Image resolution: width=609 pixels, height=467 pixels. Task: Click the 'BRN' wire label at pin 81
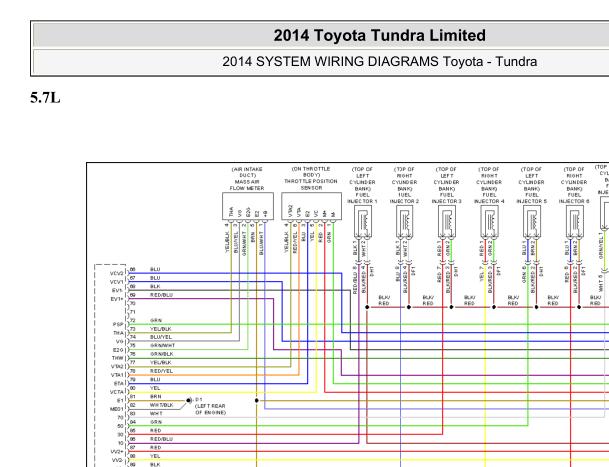tap(155, 396)
